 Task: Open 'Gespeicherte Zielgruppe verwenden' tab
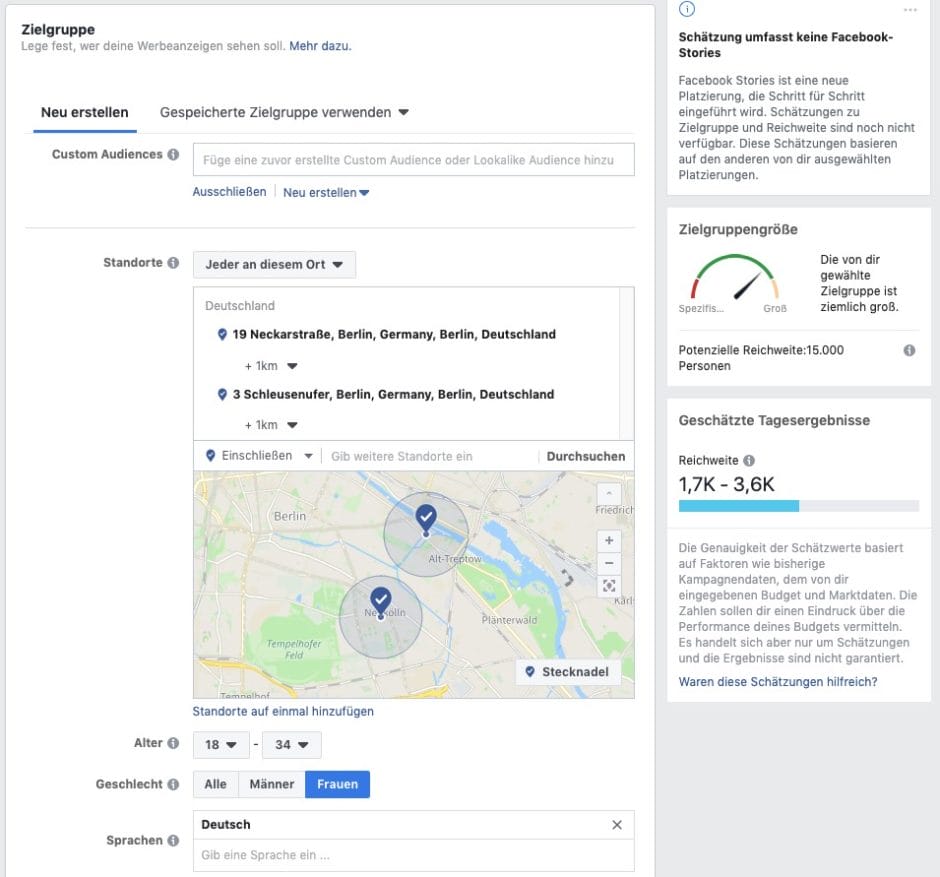284,113
